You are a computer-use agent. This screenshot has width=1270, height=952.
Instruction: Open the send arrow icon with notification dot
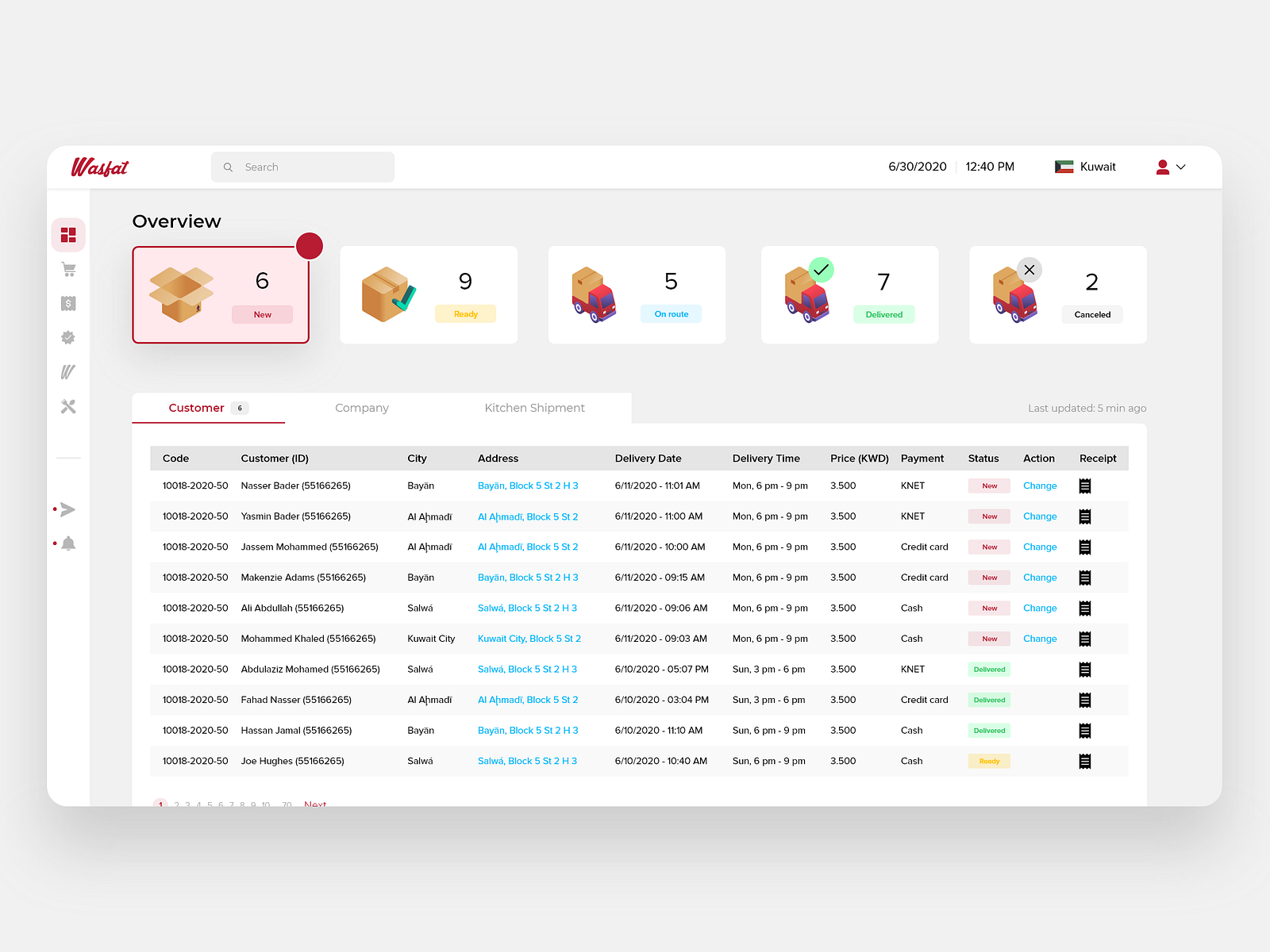pyautogui.click(x=68, y=509)
